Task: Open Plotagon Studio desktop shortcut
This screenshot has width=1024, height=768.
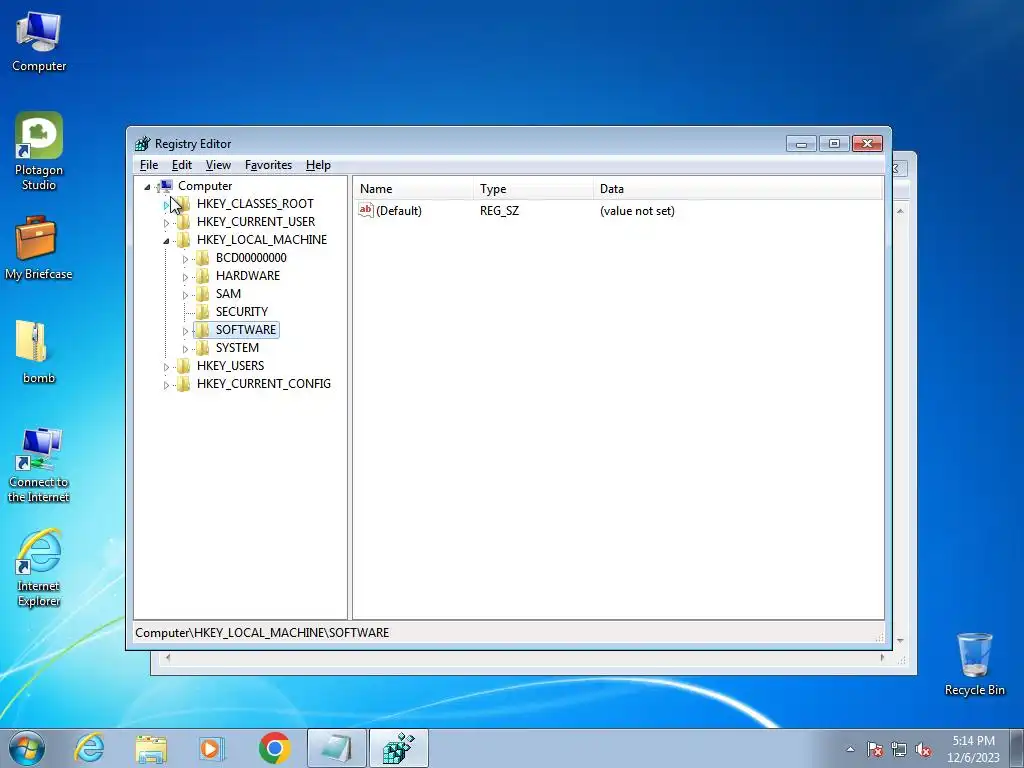Action: click(39, 152)
